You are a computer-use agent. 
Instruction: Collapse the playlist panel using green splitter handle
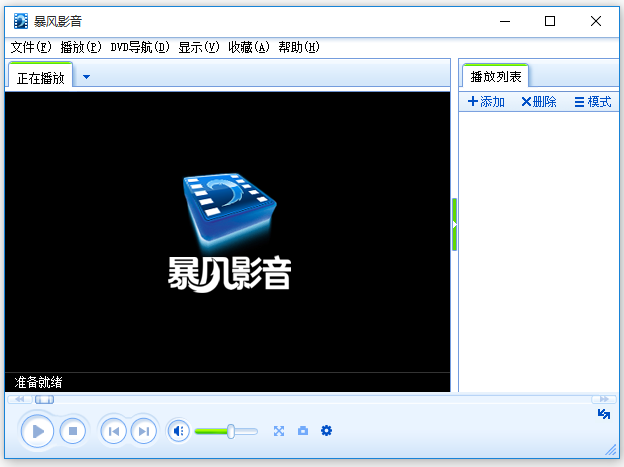pyautogui.click(x=455, y=226)
